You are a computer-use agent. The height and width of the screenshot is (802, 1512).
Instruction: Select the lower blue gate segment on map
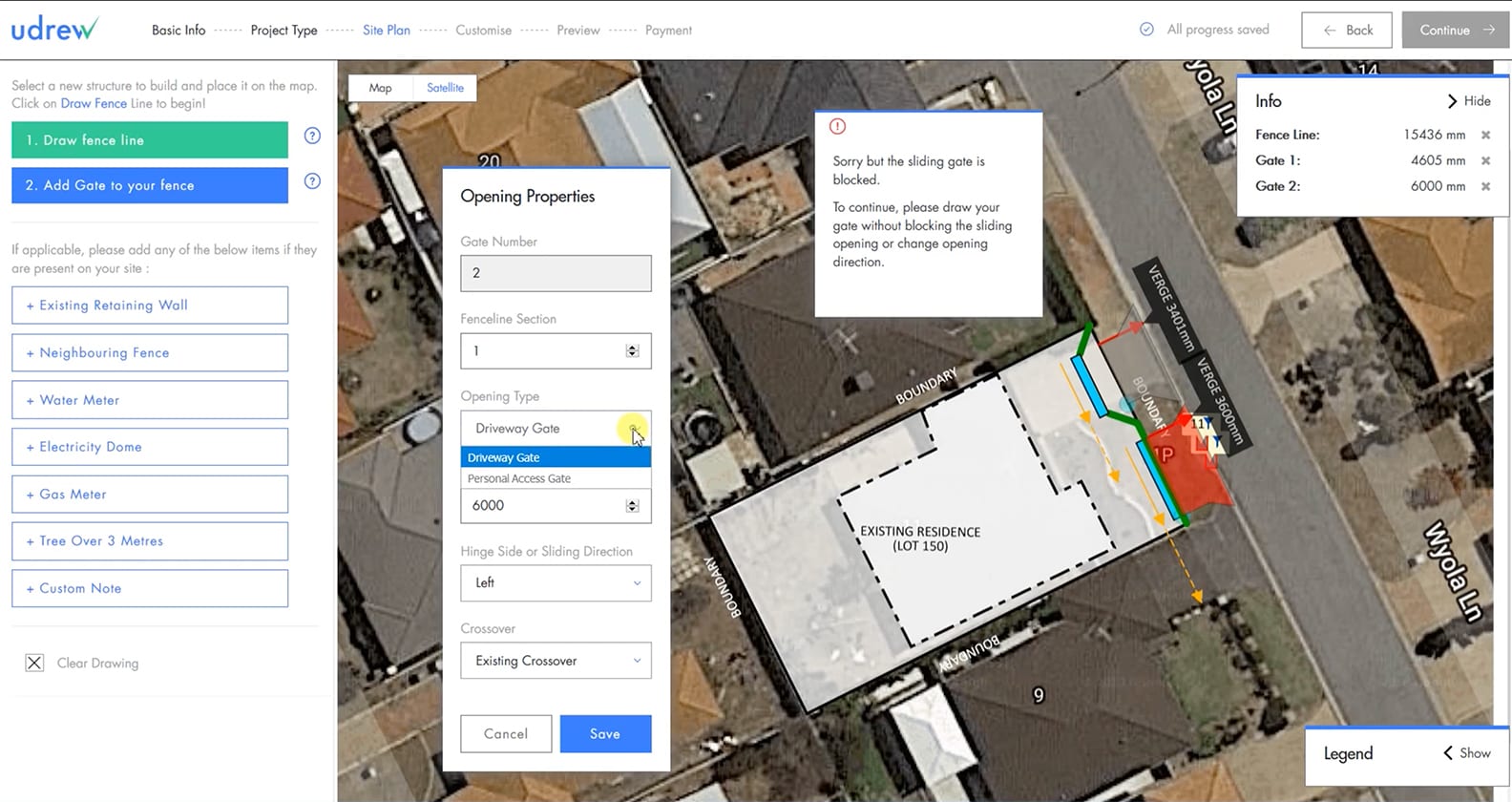point(1159,479)
